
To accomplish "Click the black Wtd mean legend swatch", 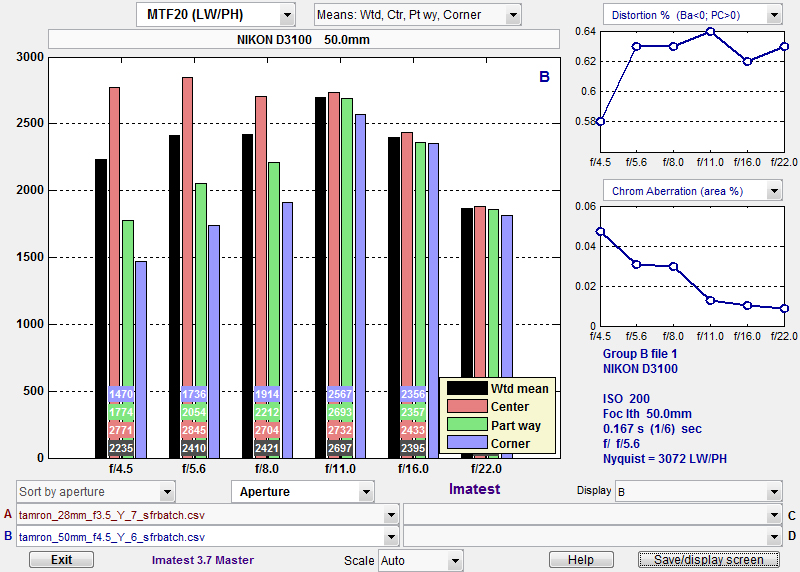I will [467, 388].
